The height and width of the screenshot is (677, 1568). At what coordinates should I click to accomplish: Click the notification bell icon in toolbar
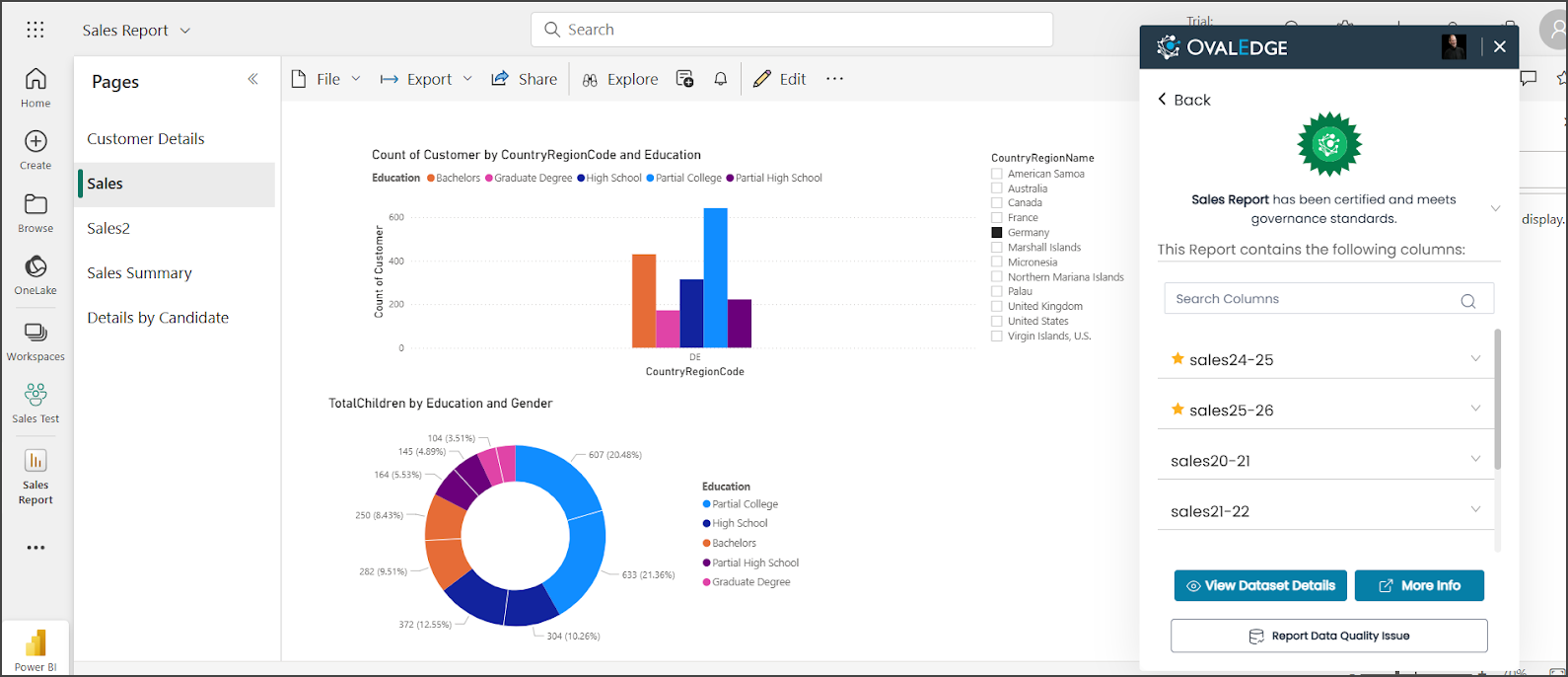[721, 79]
